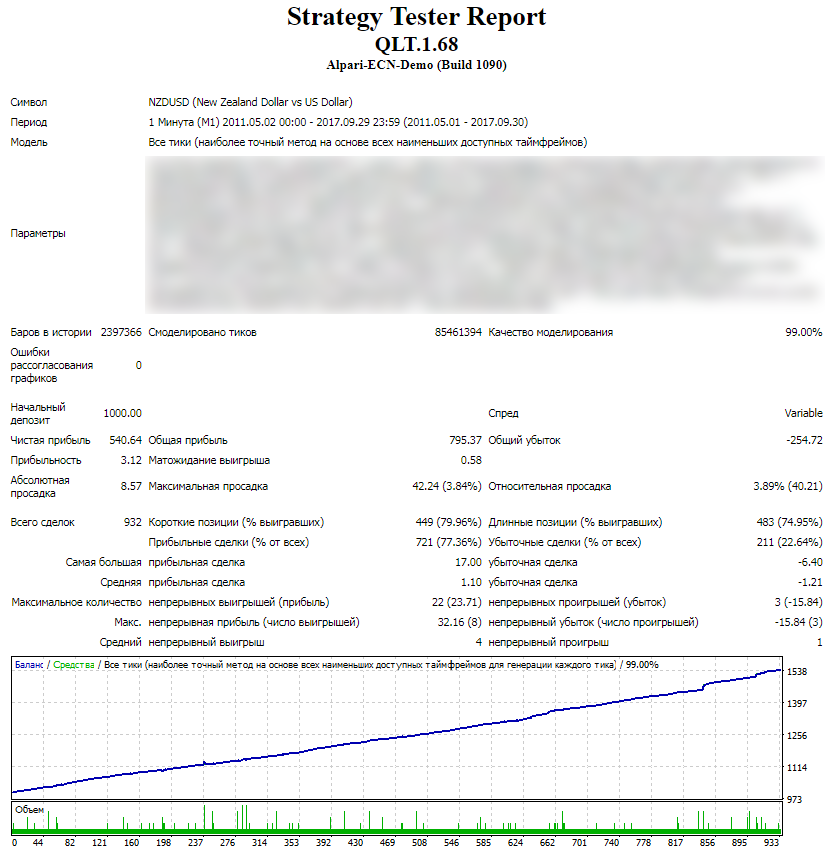
Task: Click 'Alpari-ECN-Demo (Build 1090)' text
Action: 416,65
